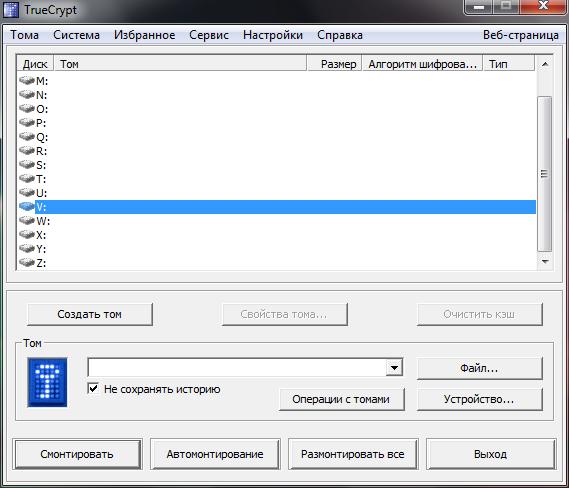Select the X: drive slot icon
Viewport: 569px width, 488px height.
tap(27, 234)
